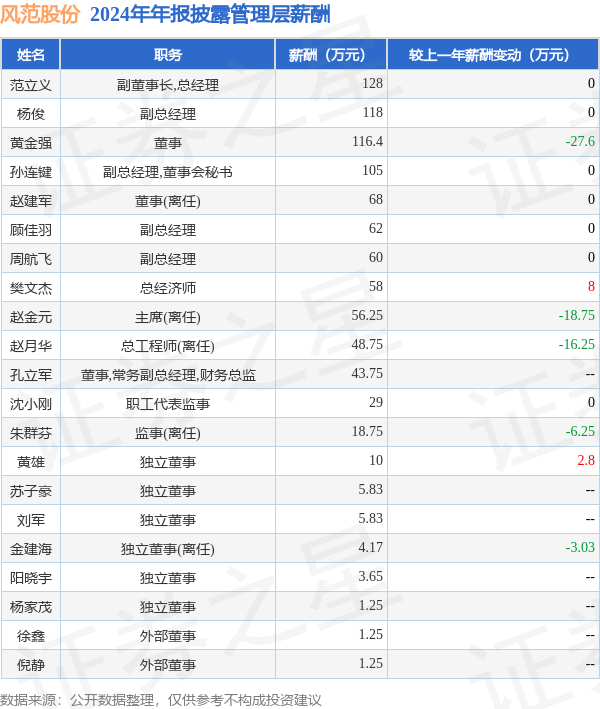Image resolution: width=600 pixels, height=709 pixels.
Task: Select the name 阳晓宇
Action: click(x=31, y=577)
